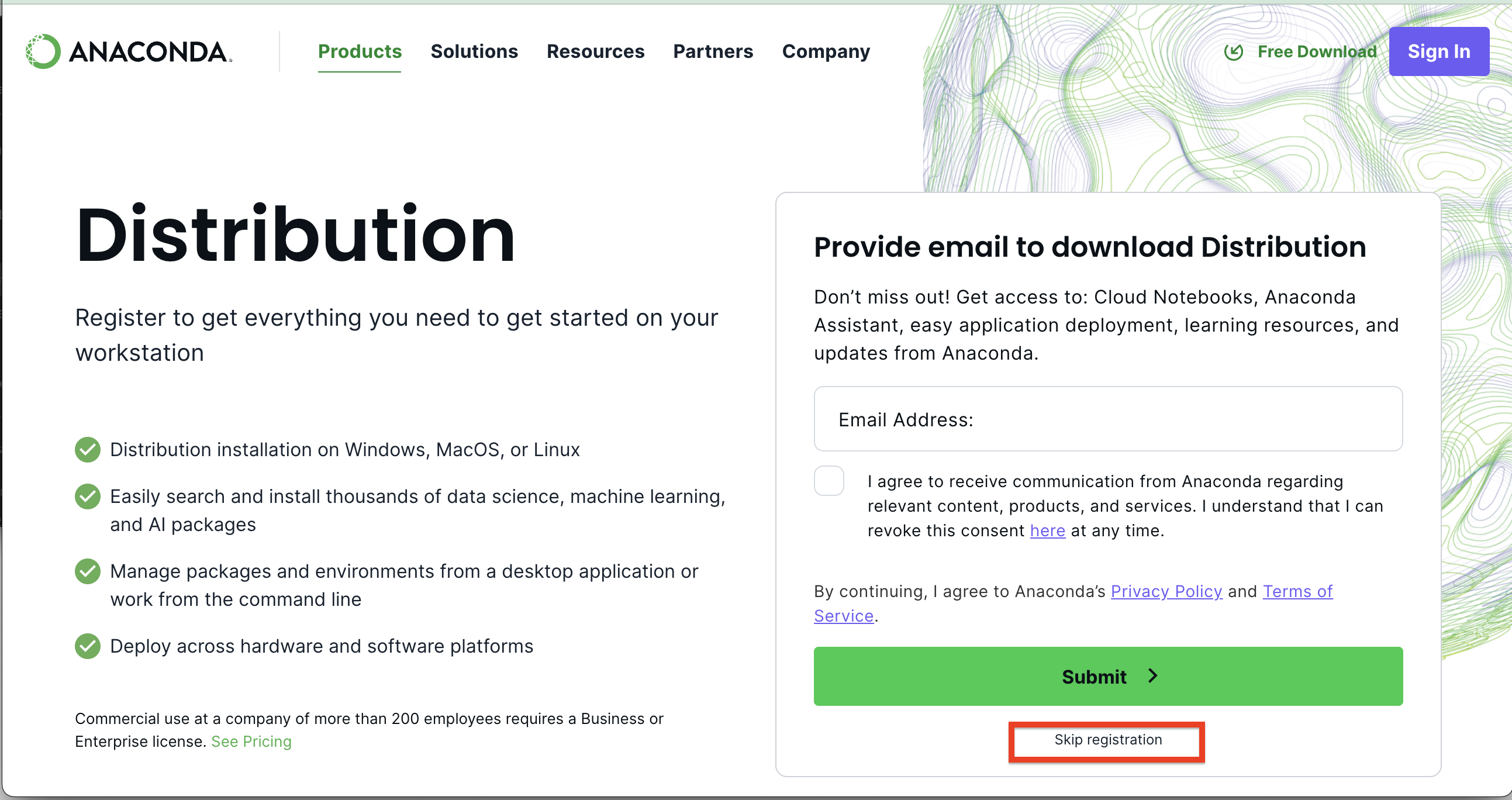Open the Products menu
The width and height of the screenshot is (1512, 800).
pos(360,51)
